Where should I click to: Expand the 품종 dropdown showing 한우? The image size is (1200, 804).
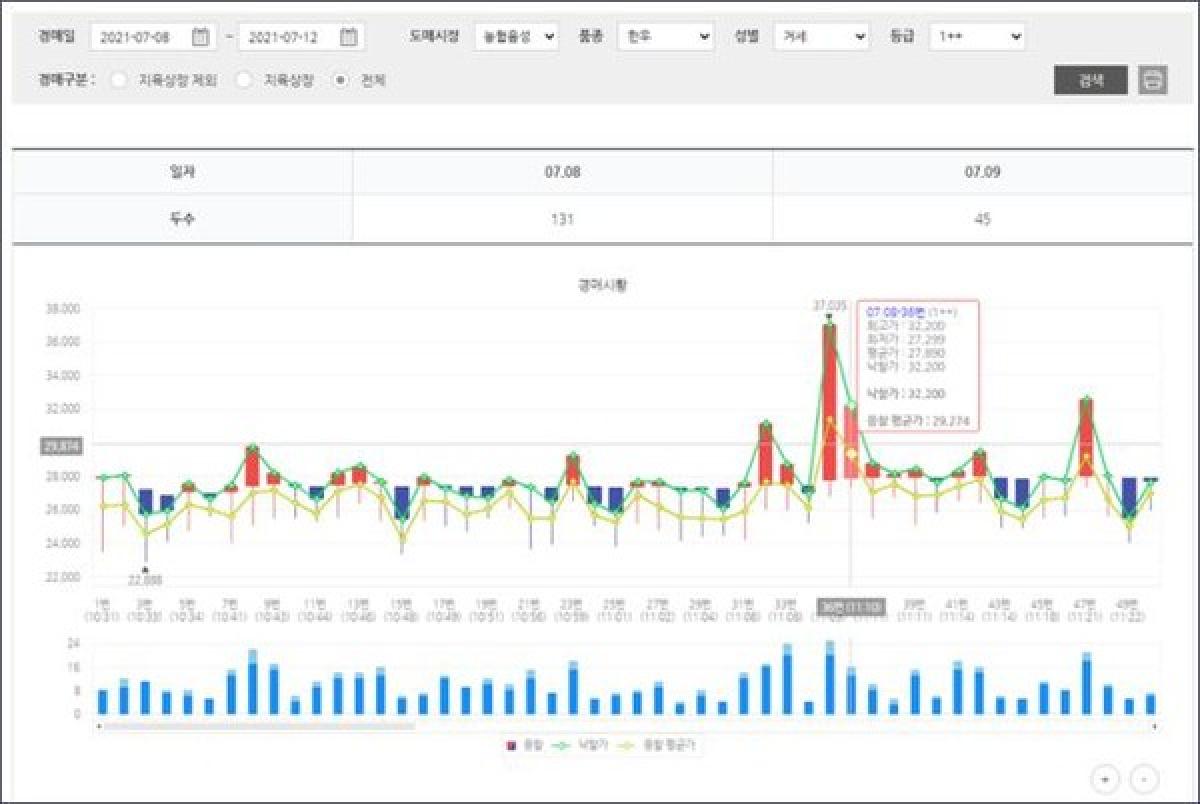click(665, 37)
